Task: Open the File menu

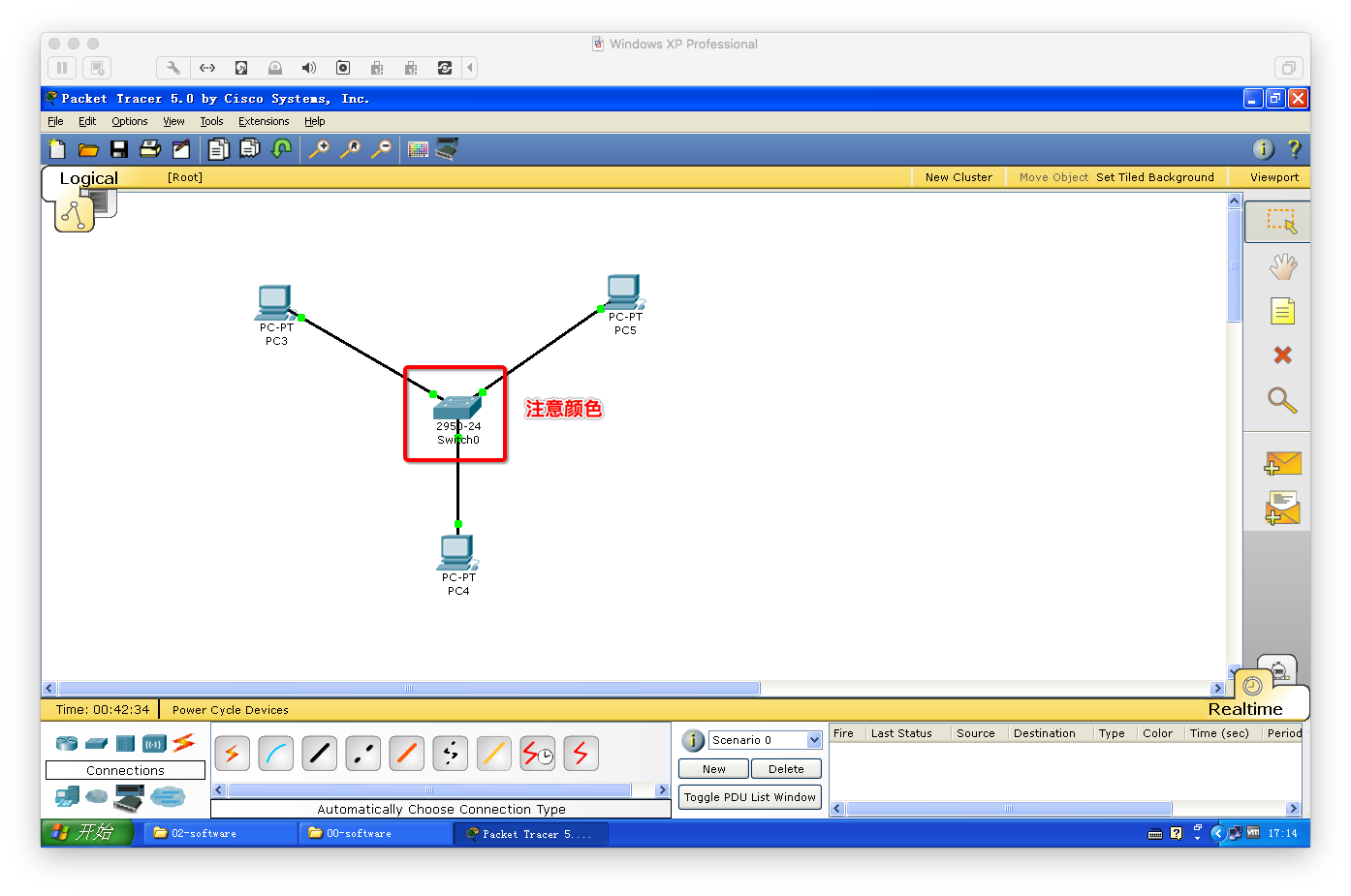Action: (55, 121)
